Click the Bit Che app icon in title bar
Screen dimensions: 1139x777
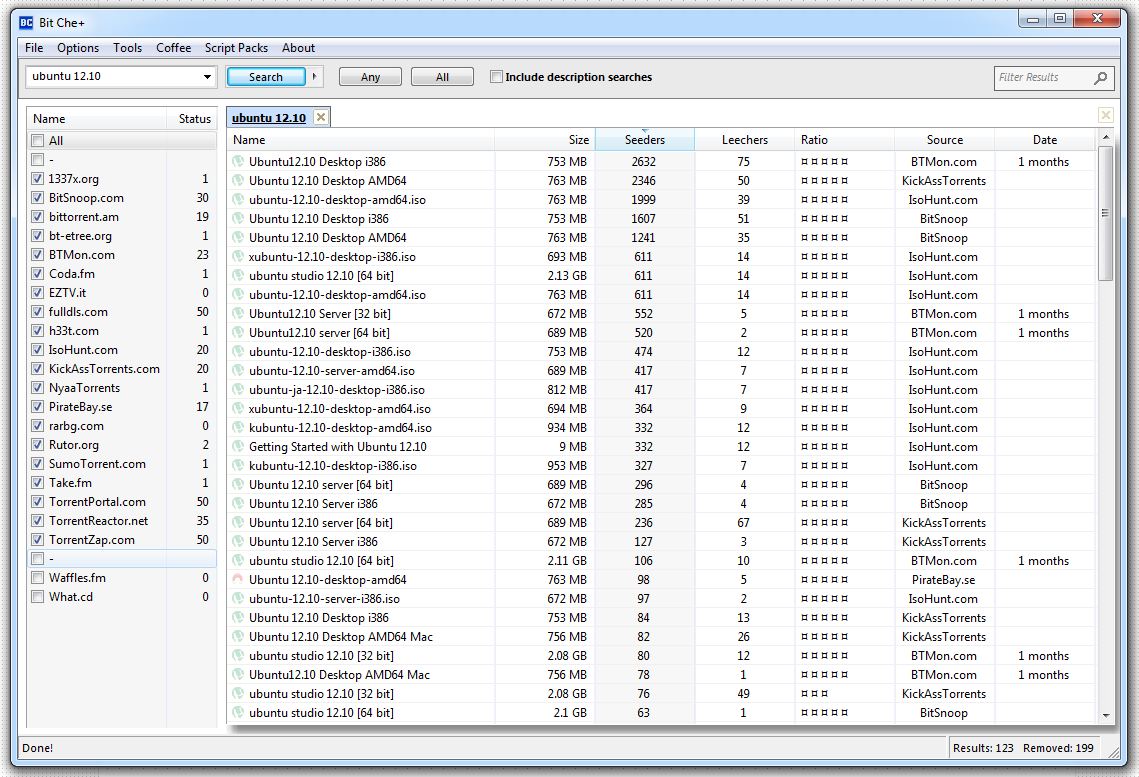point(26,21)
